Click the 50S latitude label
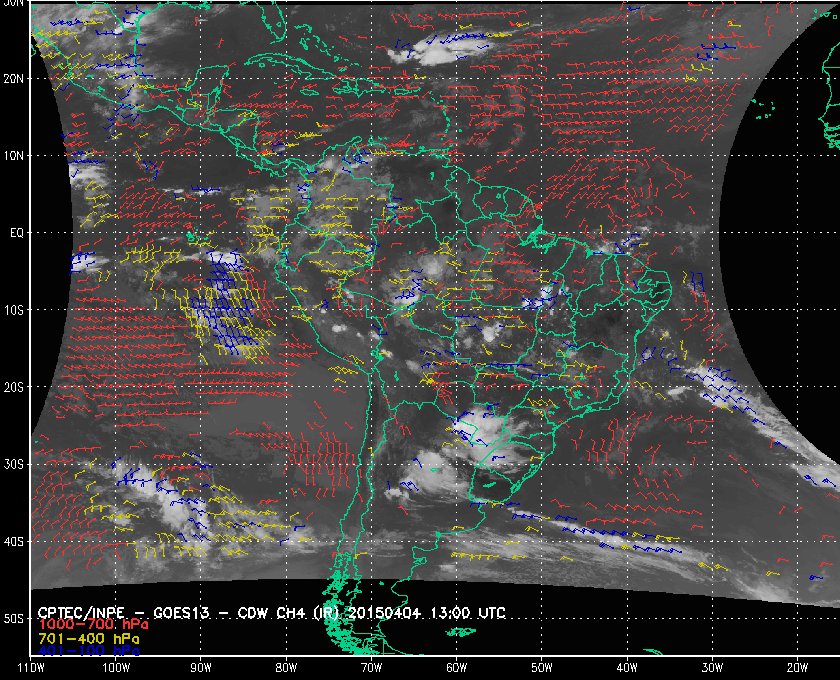 pos(13,618)
